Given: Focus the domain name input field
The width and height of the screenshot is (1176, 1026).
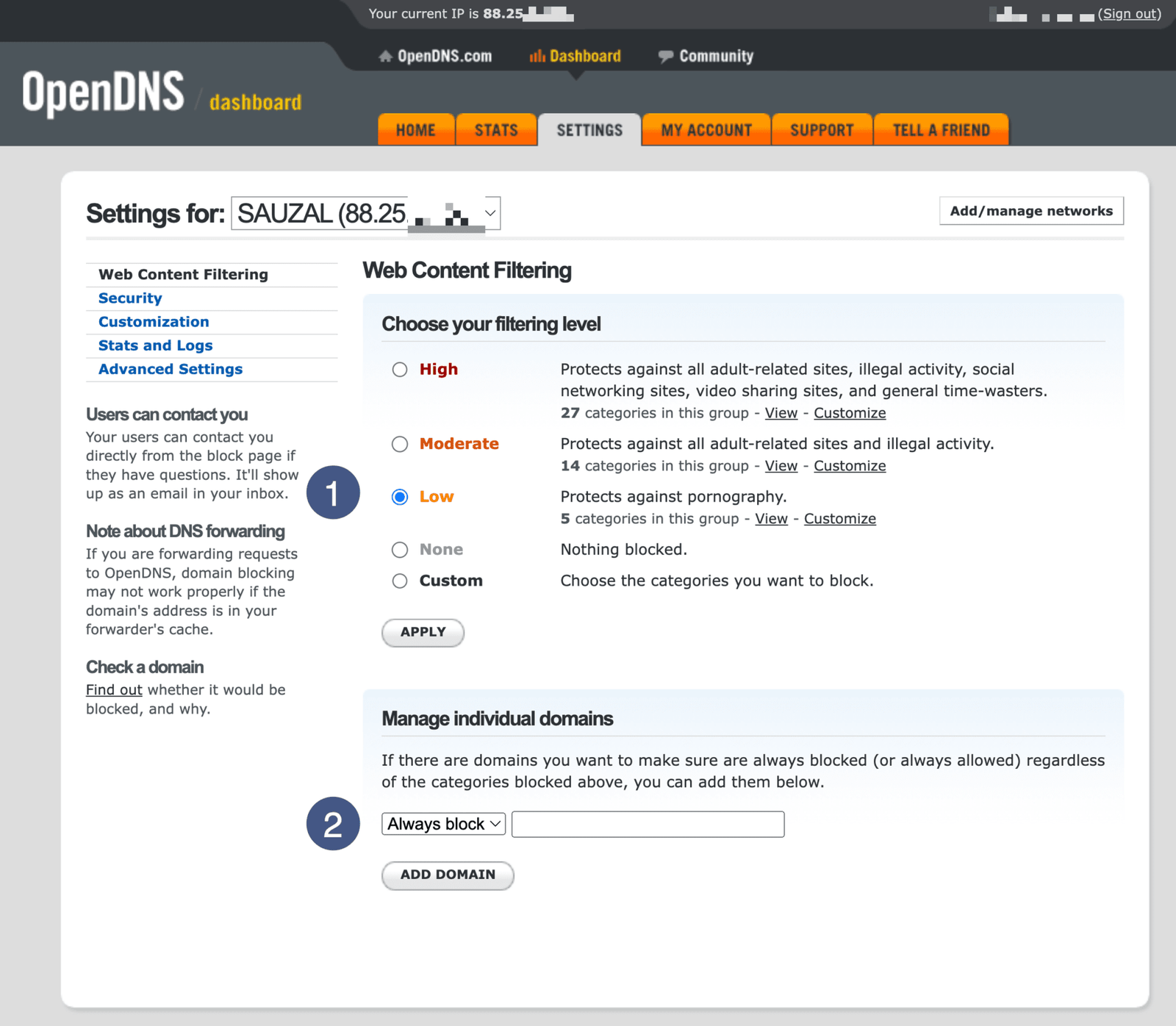Looking at the screenshot, I should click(648, 824).
